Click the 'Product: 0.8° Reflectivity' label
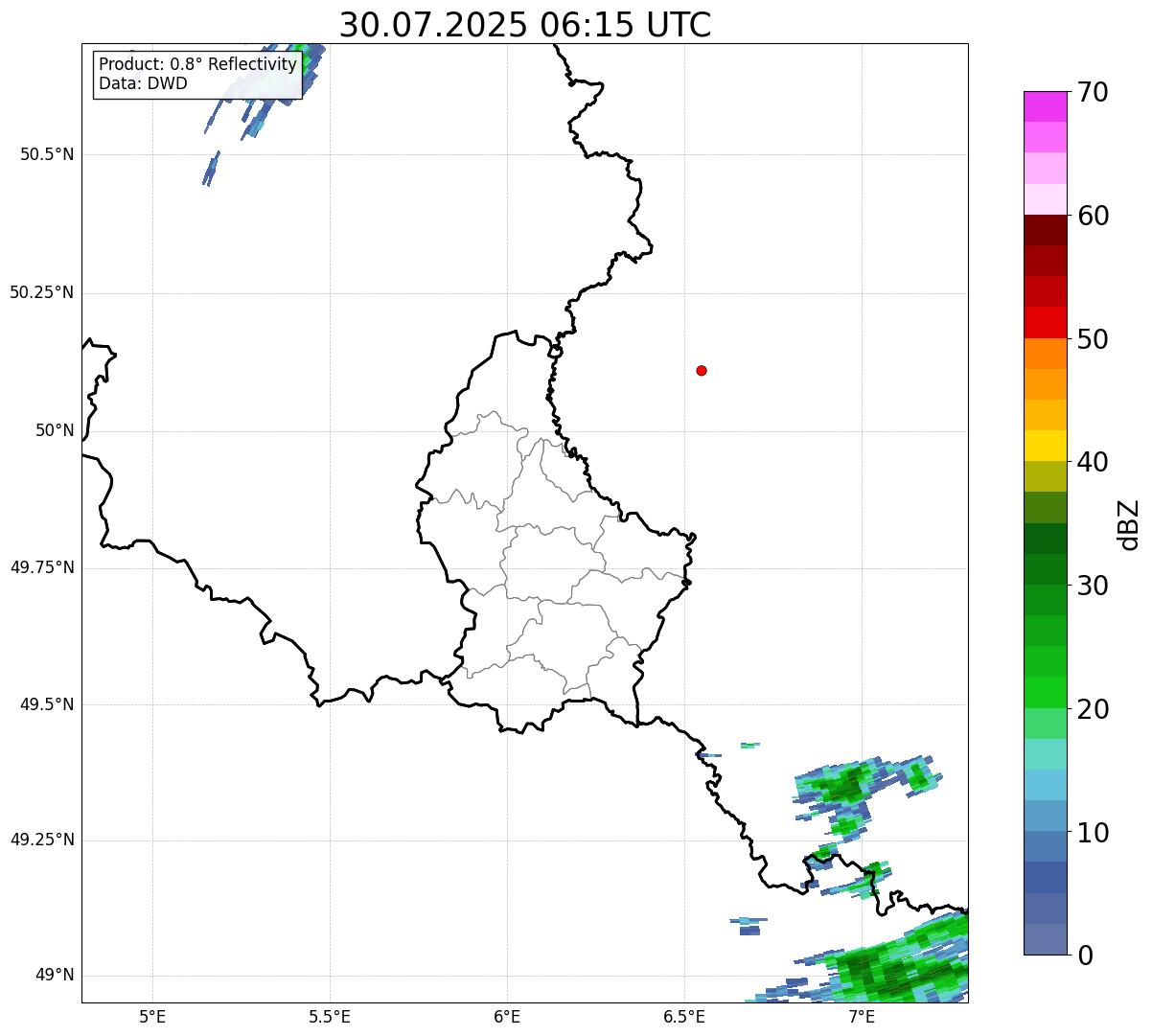The width and height of the screenshot is (1152, 1036). tap(198, 64)
